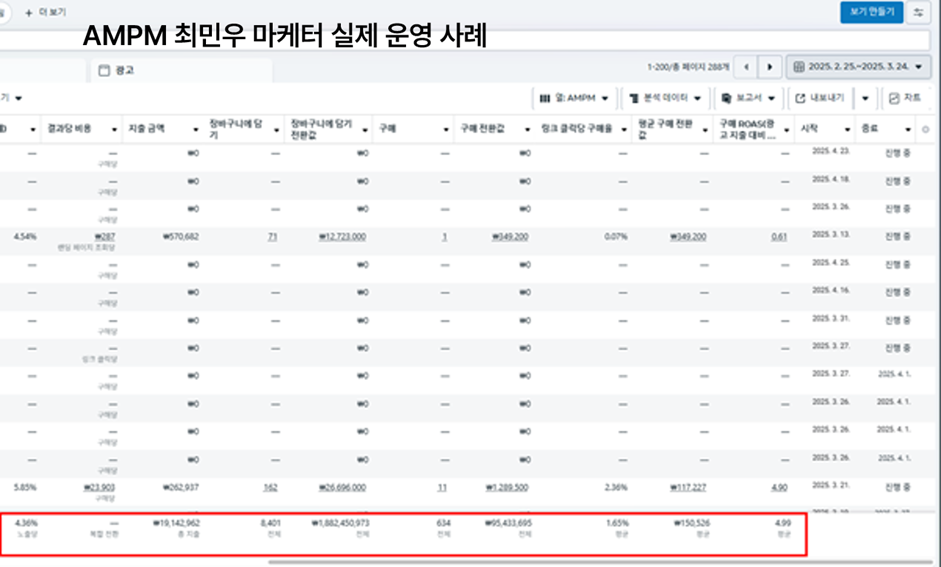Select the 4.99 average ROAS cell
This screenshot has height=567, width=941.
[x=783, y=524]
